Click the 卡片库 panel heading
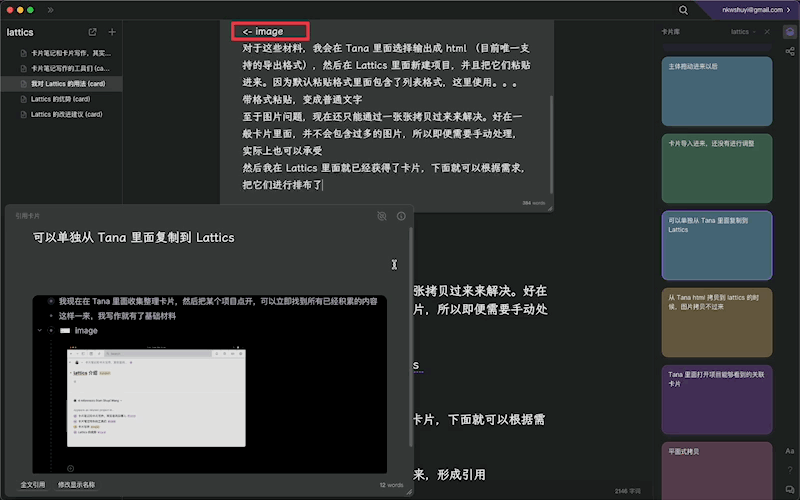800x500 pixels. 670,32
